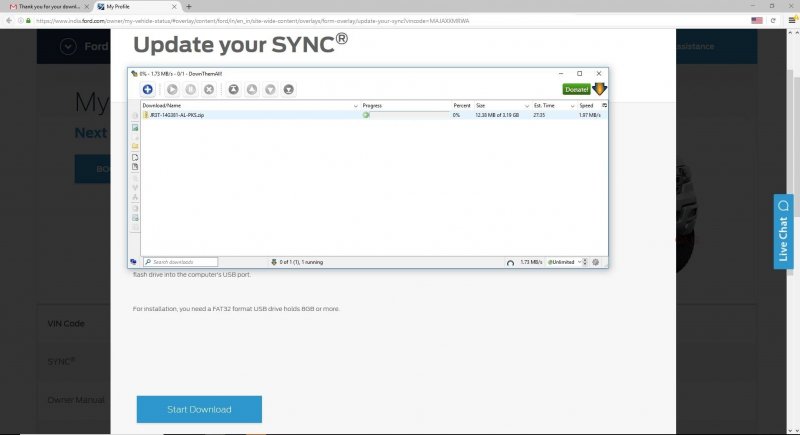Close the My Profile browser tab

[174, 7]
